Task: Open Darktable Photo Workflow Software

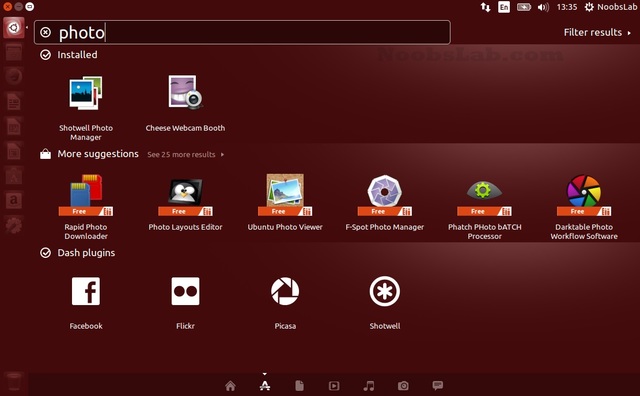Action: (x=584, y=207)
